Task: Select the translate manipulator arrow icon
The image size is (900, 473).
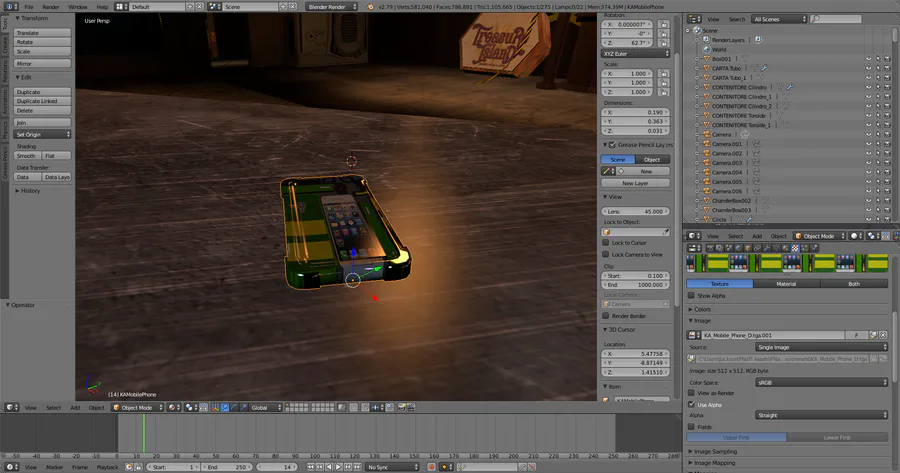Action: pos(225,408)
